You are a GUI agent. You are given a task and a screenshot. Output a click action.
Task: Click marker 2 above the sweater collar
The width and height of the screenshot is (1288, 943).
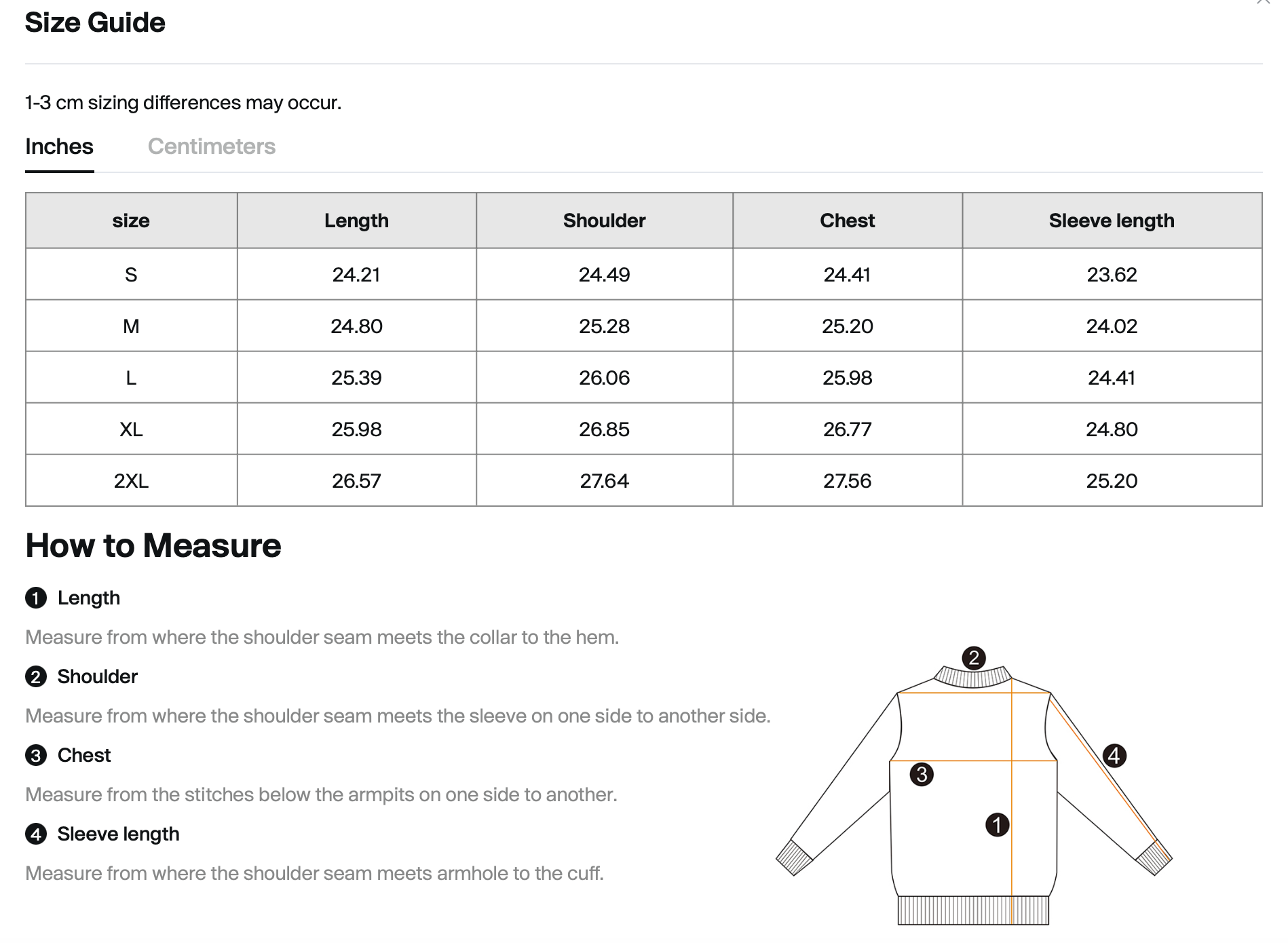coord(974,657)
